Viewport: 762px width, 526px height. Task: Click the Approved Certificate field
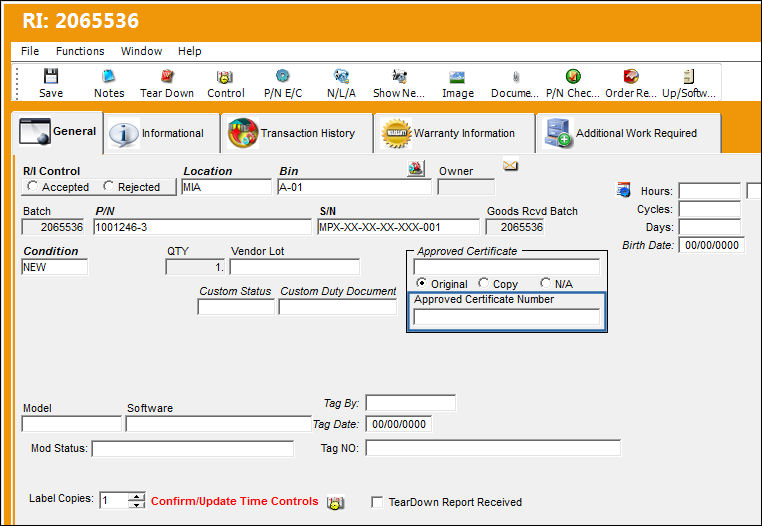click(x=506, y=267)
